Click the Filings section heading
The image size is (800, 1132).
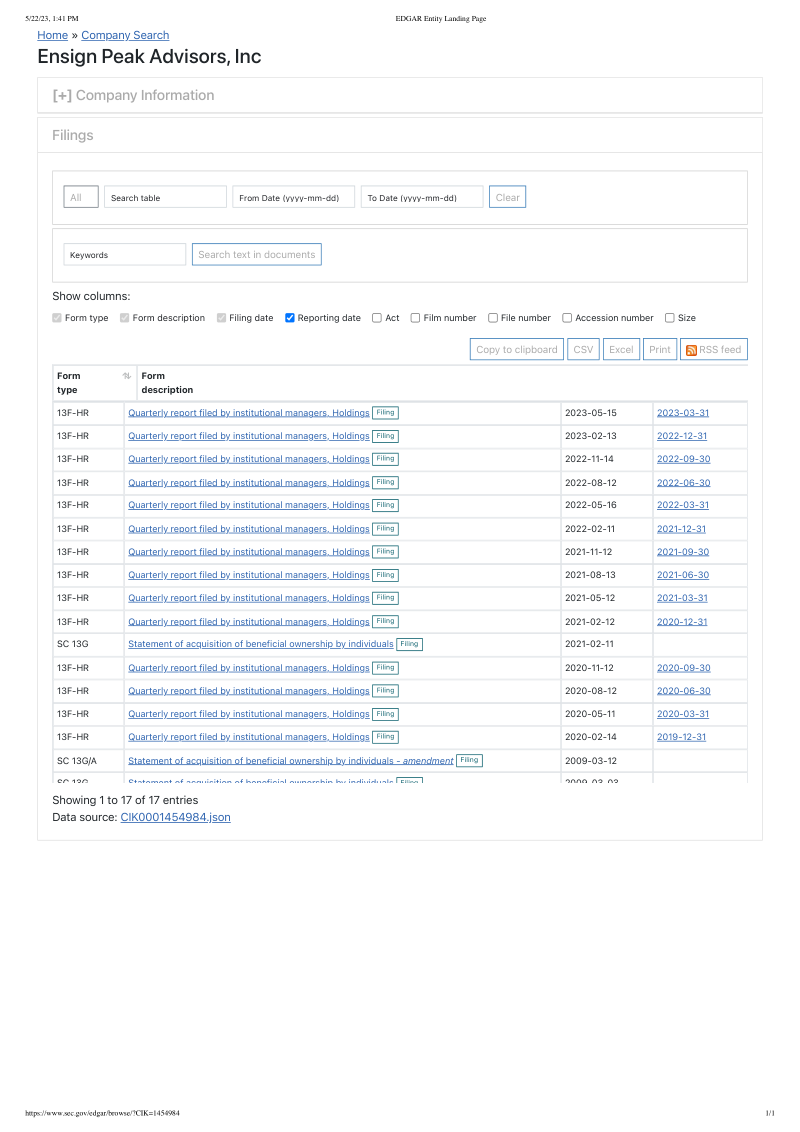point(73,135)
